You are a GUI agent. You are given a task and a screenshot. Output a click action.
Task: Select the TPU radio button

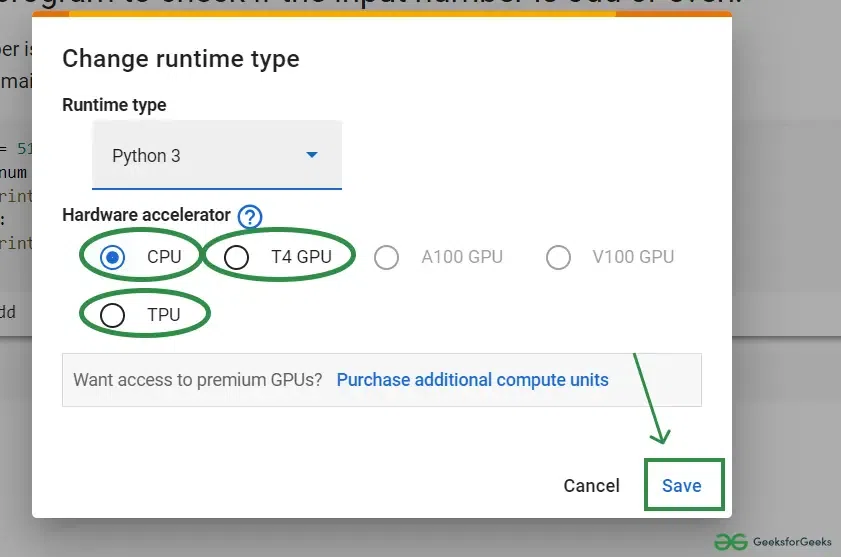click(x=113, y=315)
